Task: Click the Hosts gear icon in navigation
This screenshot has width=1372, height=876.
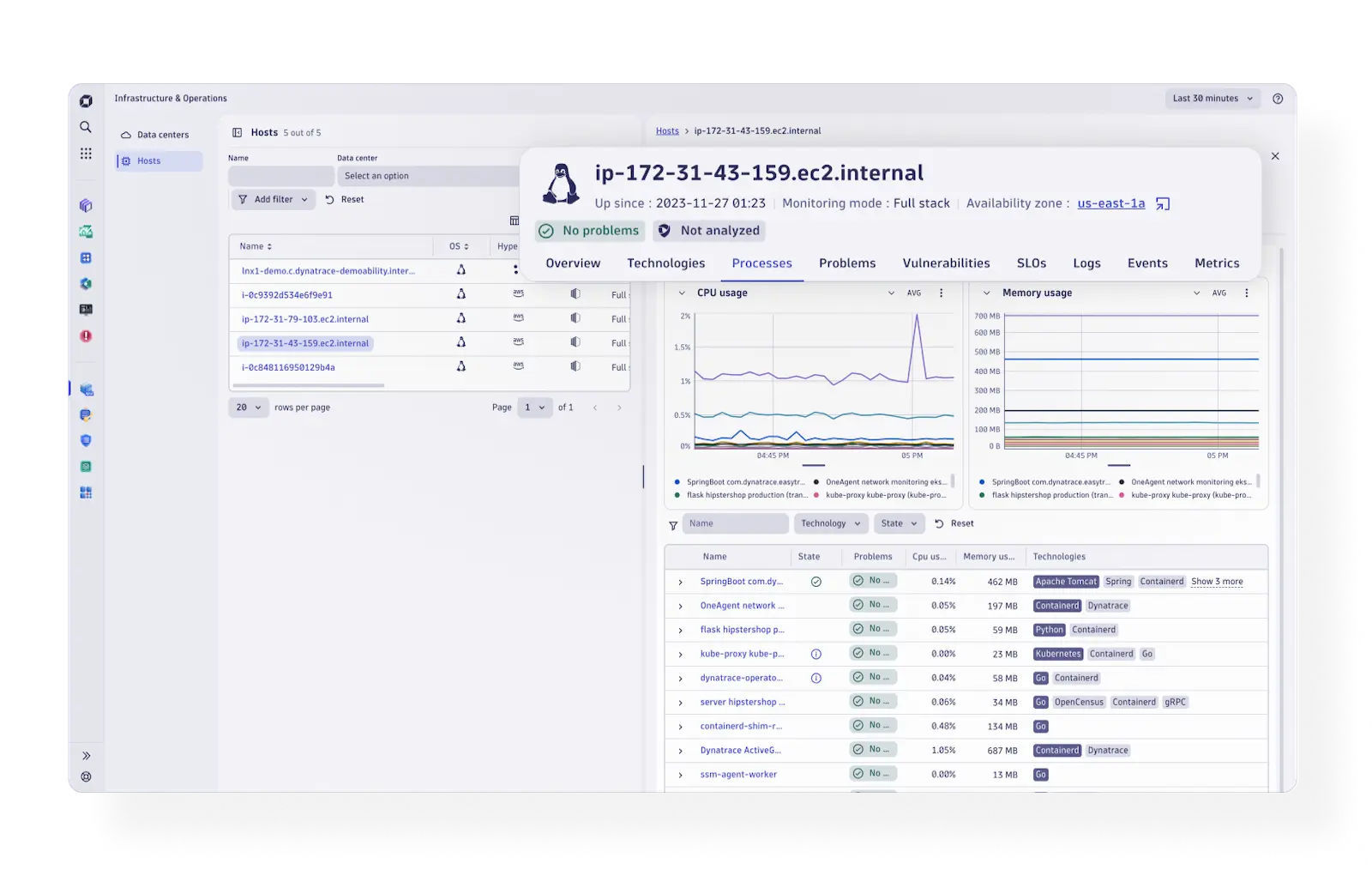Action: [x=126, y=161]
